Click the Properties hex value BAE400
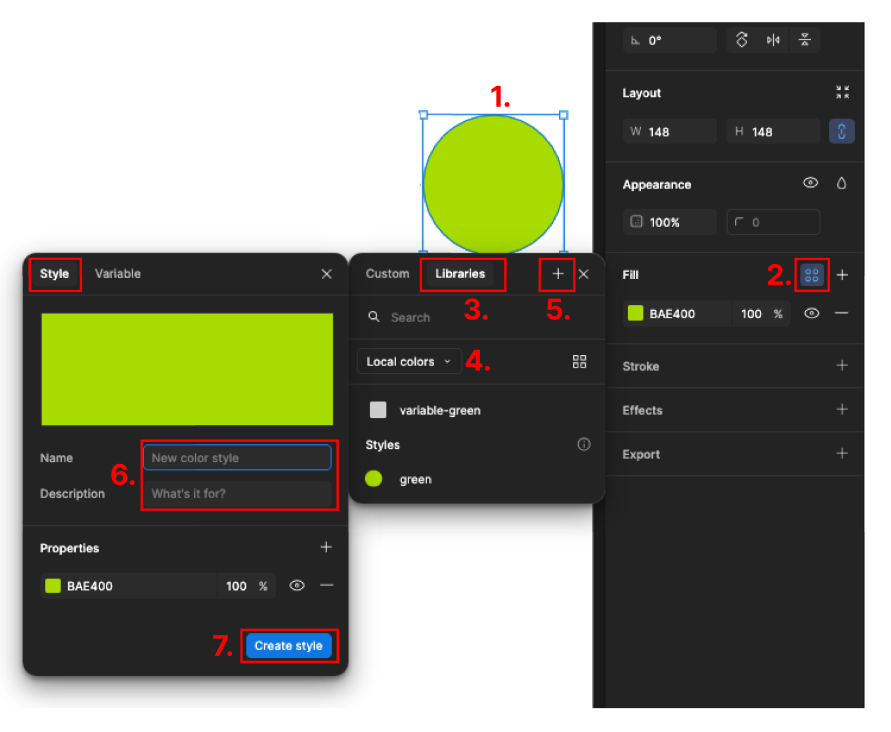The image size is (891, 732). pos(90,587)
